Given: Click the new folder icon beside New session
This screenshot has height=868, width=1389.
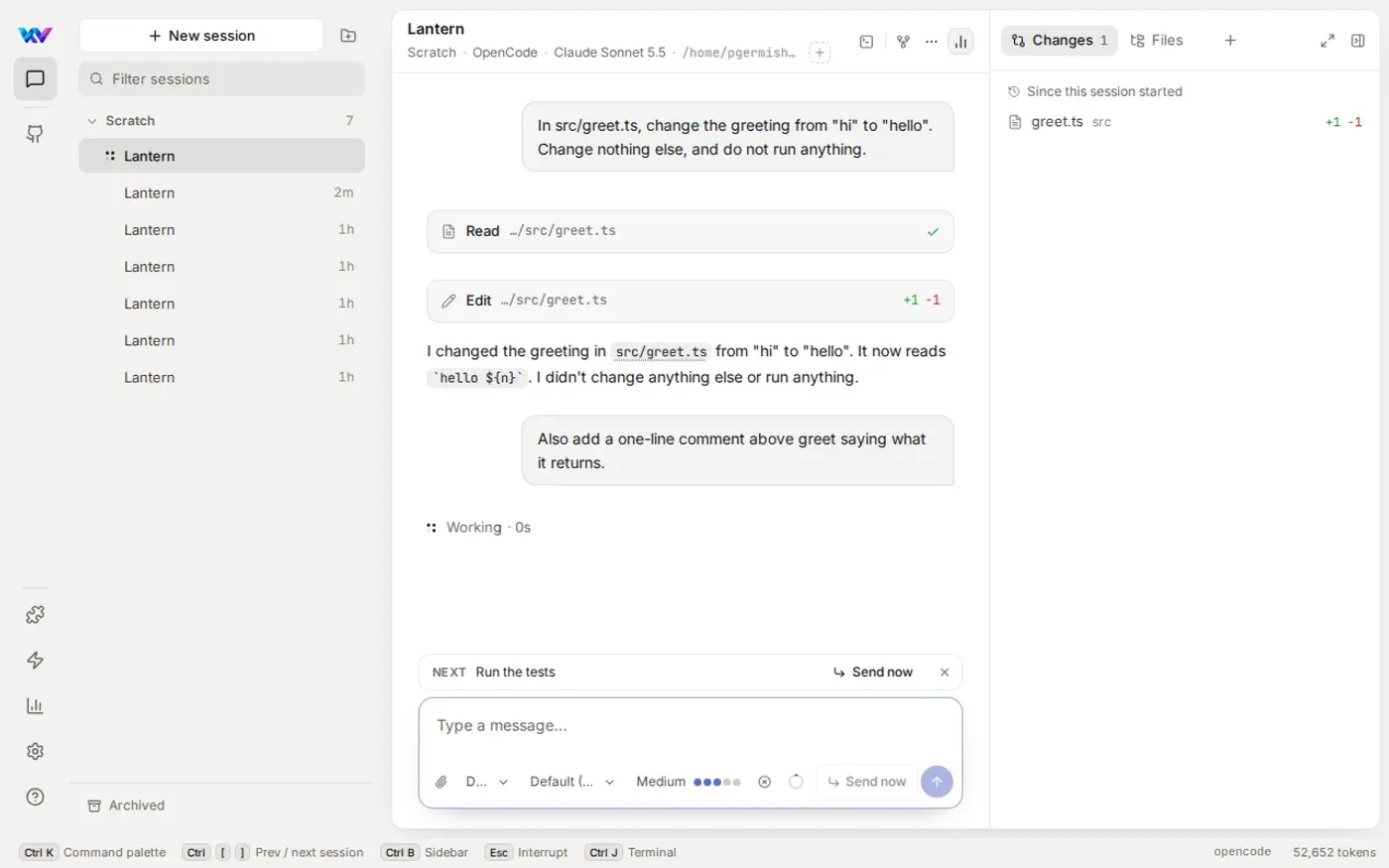Looking at the screenshot, I should coord(348,36).
